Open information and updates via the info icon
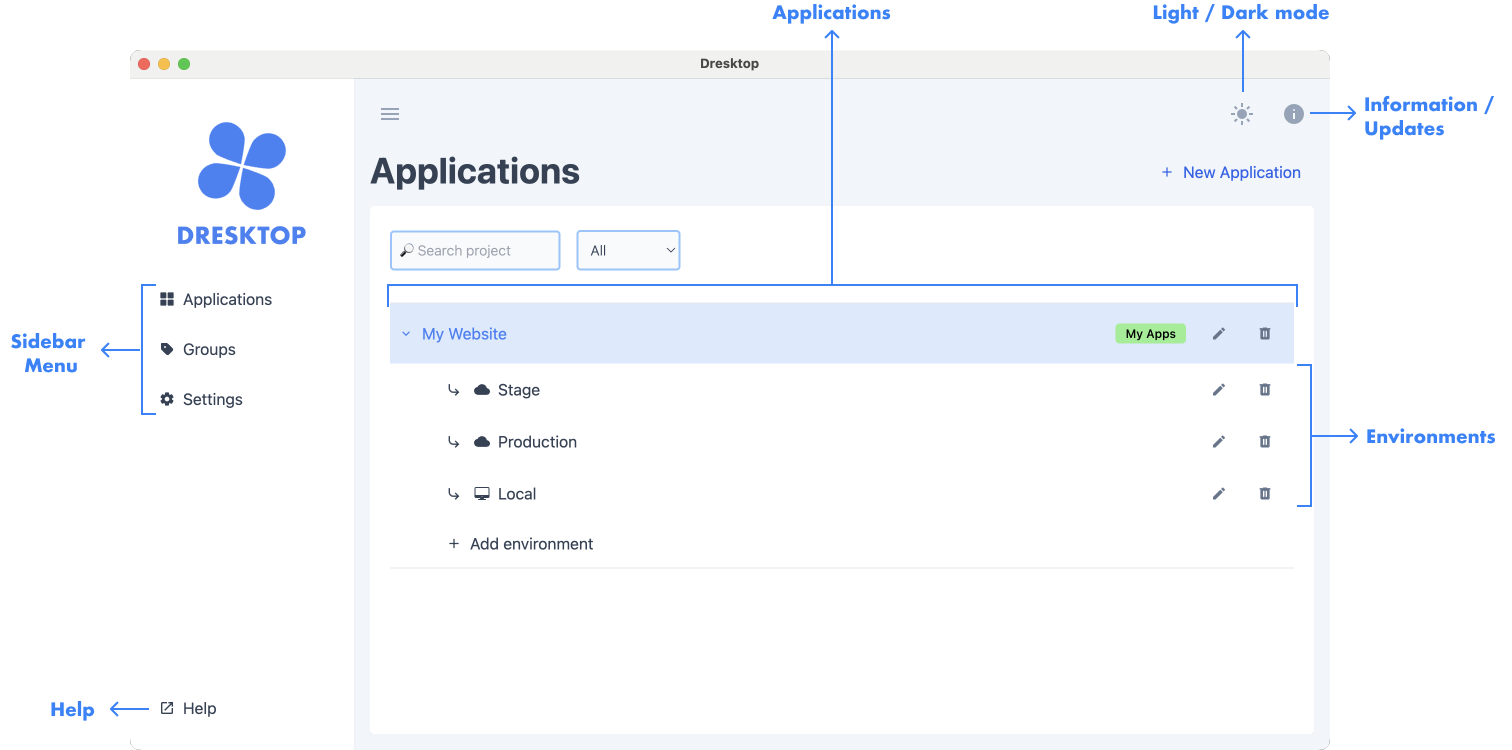The height and width of the screenshot is (750, 1512). pyautogui.click(x=1293, y=114)
